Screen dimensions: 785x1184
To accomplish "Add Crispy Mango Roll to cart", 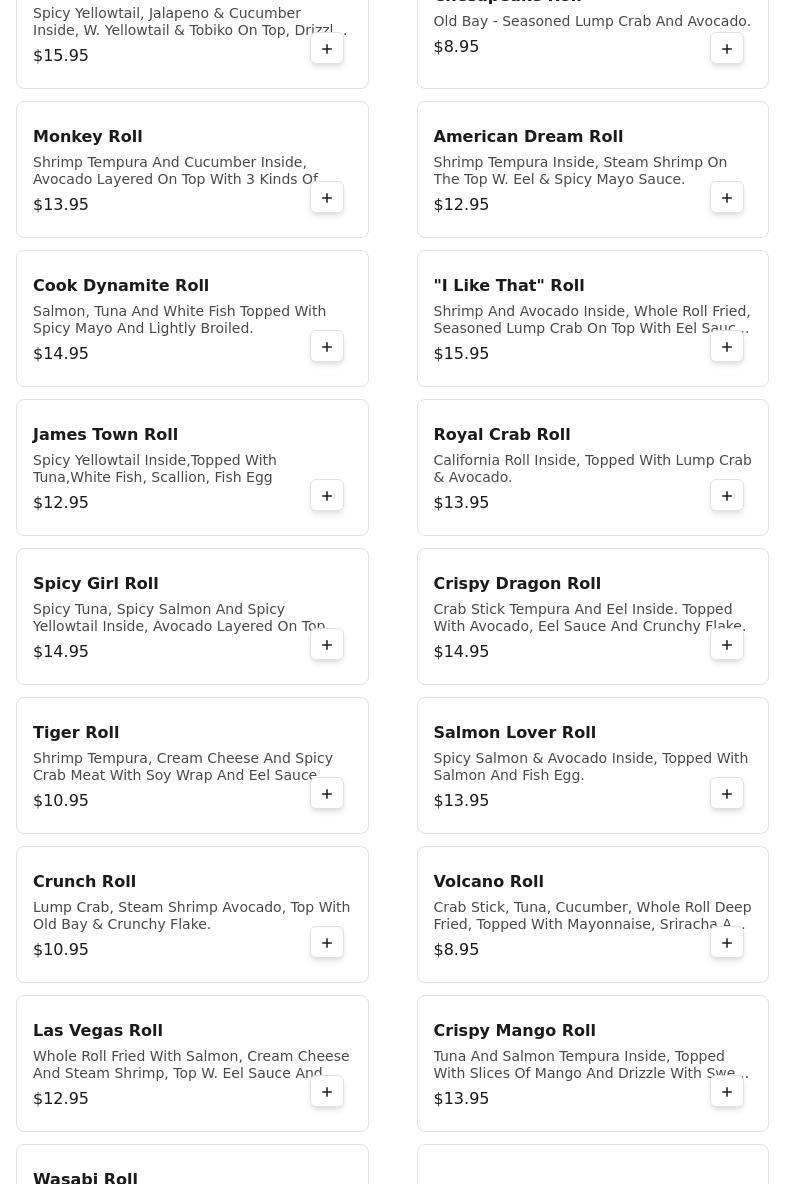I will (x=727, y=1092).
